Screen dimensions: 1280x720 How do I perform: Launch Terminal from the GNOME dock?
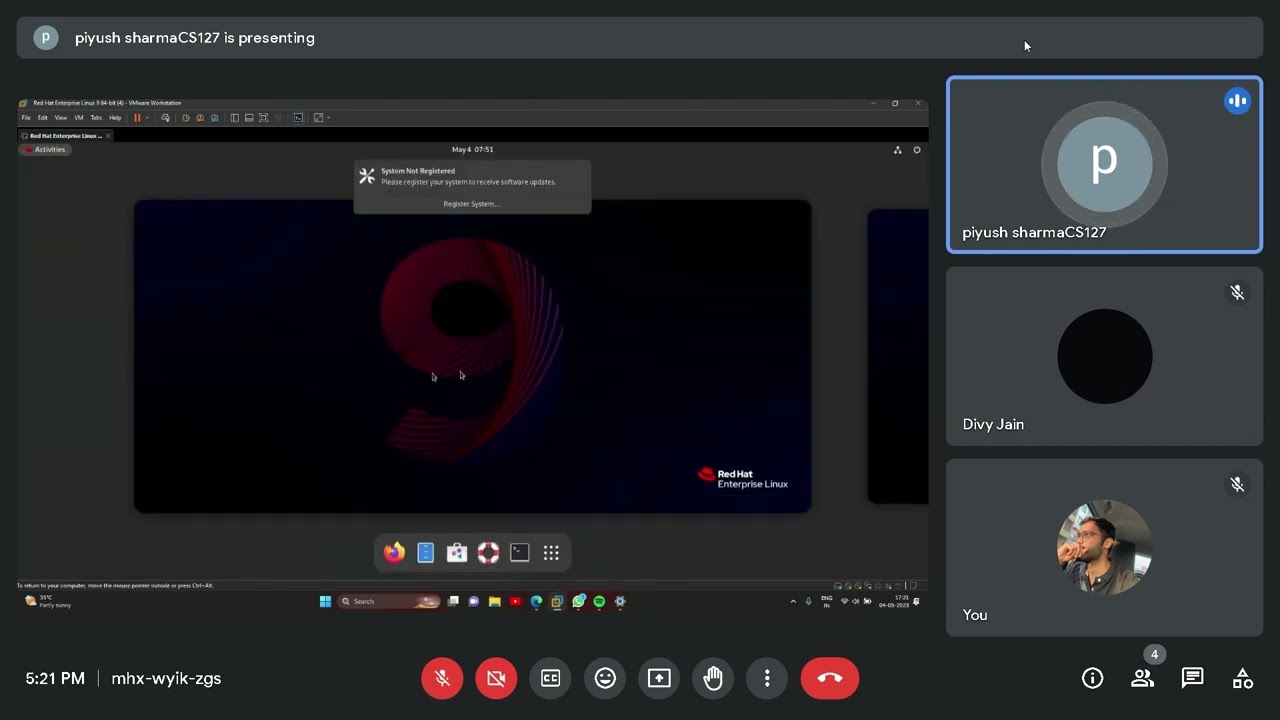(x=519, y=552)
